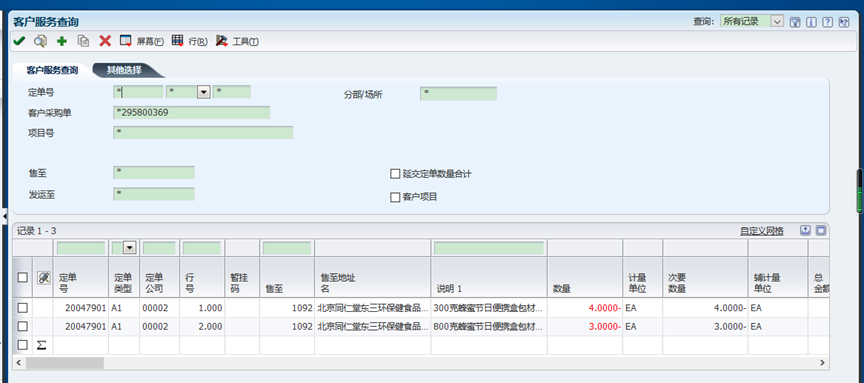Click the right scroll arrow of the grid scrollbar

point(822,363)
